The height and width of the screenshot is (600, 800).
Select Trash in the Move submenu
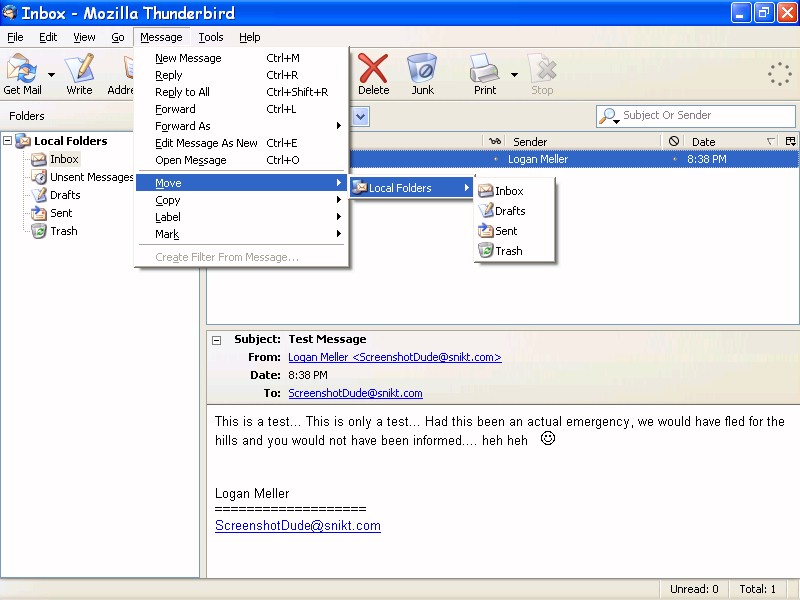[514, 251]
